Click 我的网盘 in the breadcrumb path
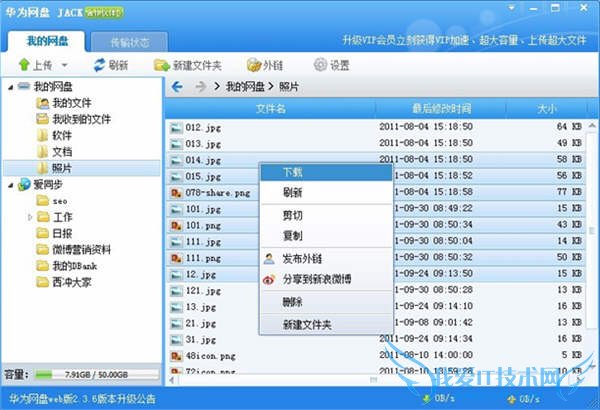The height and width of the screenshot is (410, 600). 245,87
